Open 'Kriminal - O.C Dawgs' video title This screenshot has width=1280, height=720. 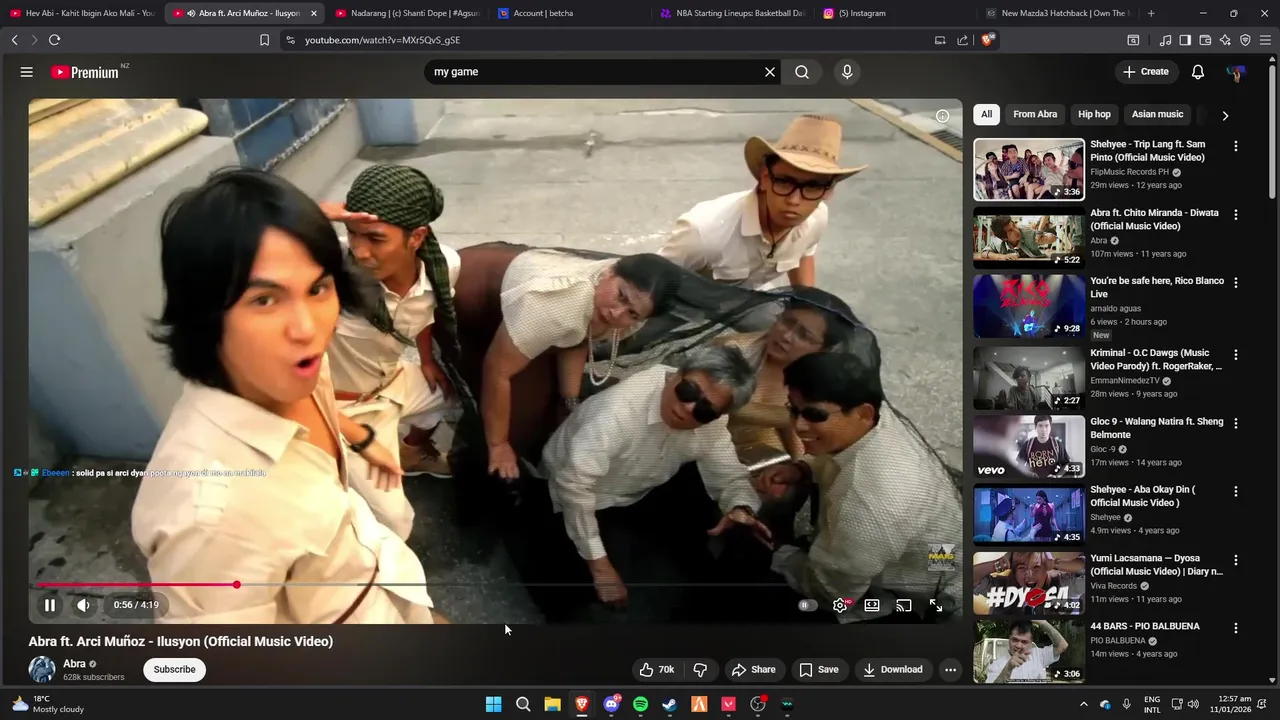click(1156, 359)
